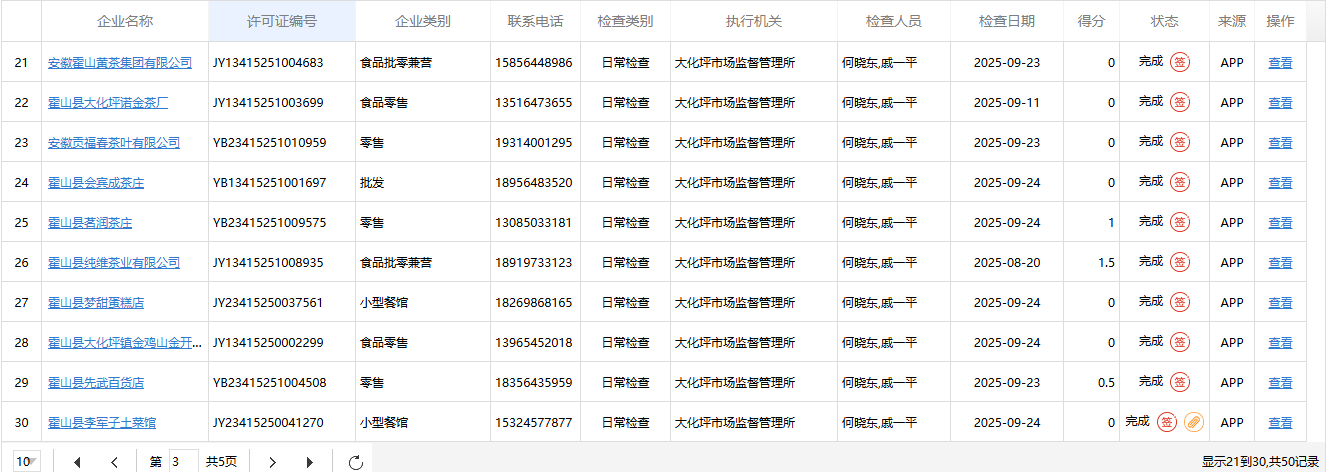This screenshot has width=1332, height=472.
Task: Select row number 27 cell
Action: pyautogui.click(x=21, y=302)
